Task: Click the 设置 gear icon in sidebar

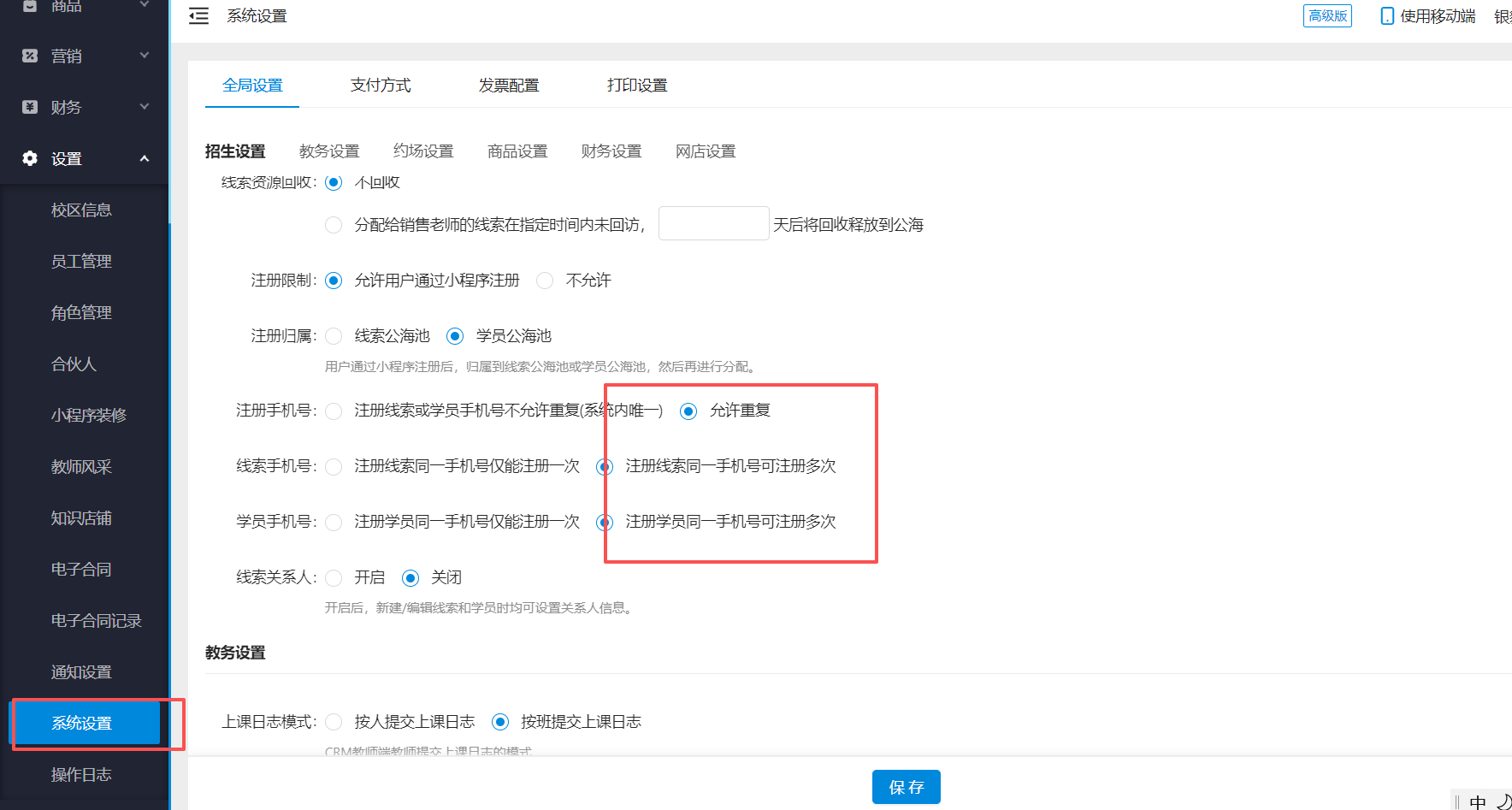Action: [30, 158]
